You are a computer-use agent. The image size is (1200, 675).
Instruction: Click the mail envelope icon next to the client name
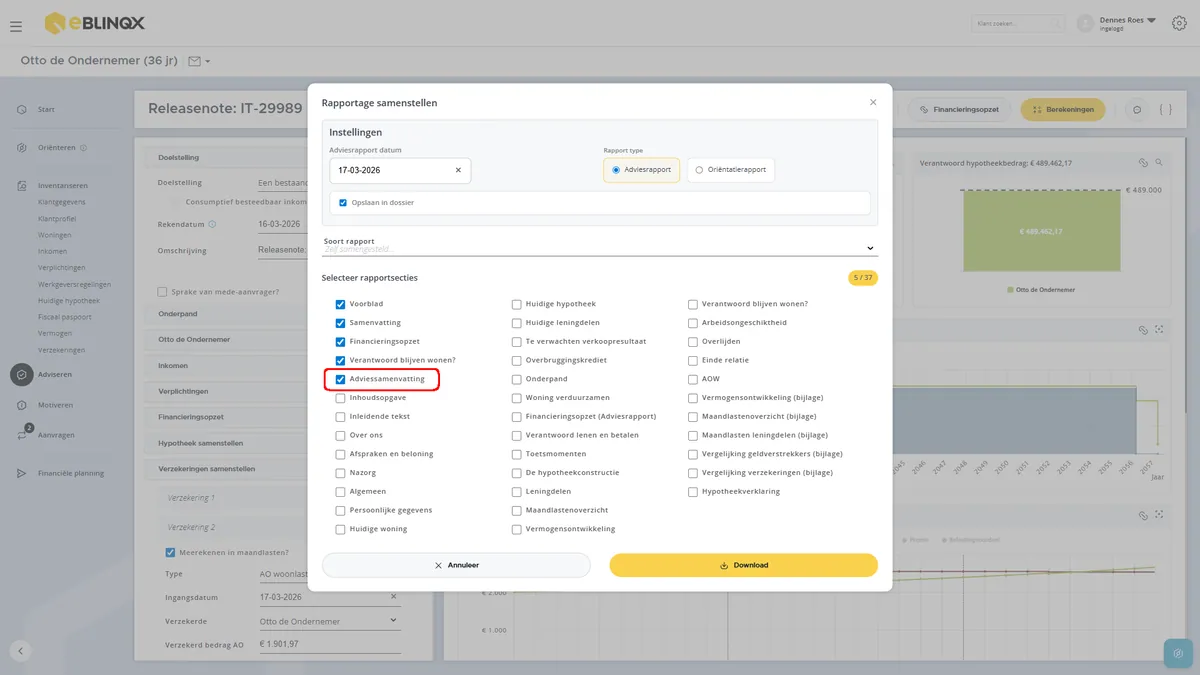point(194,61)
